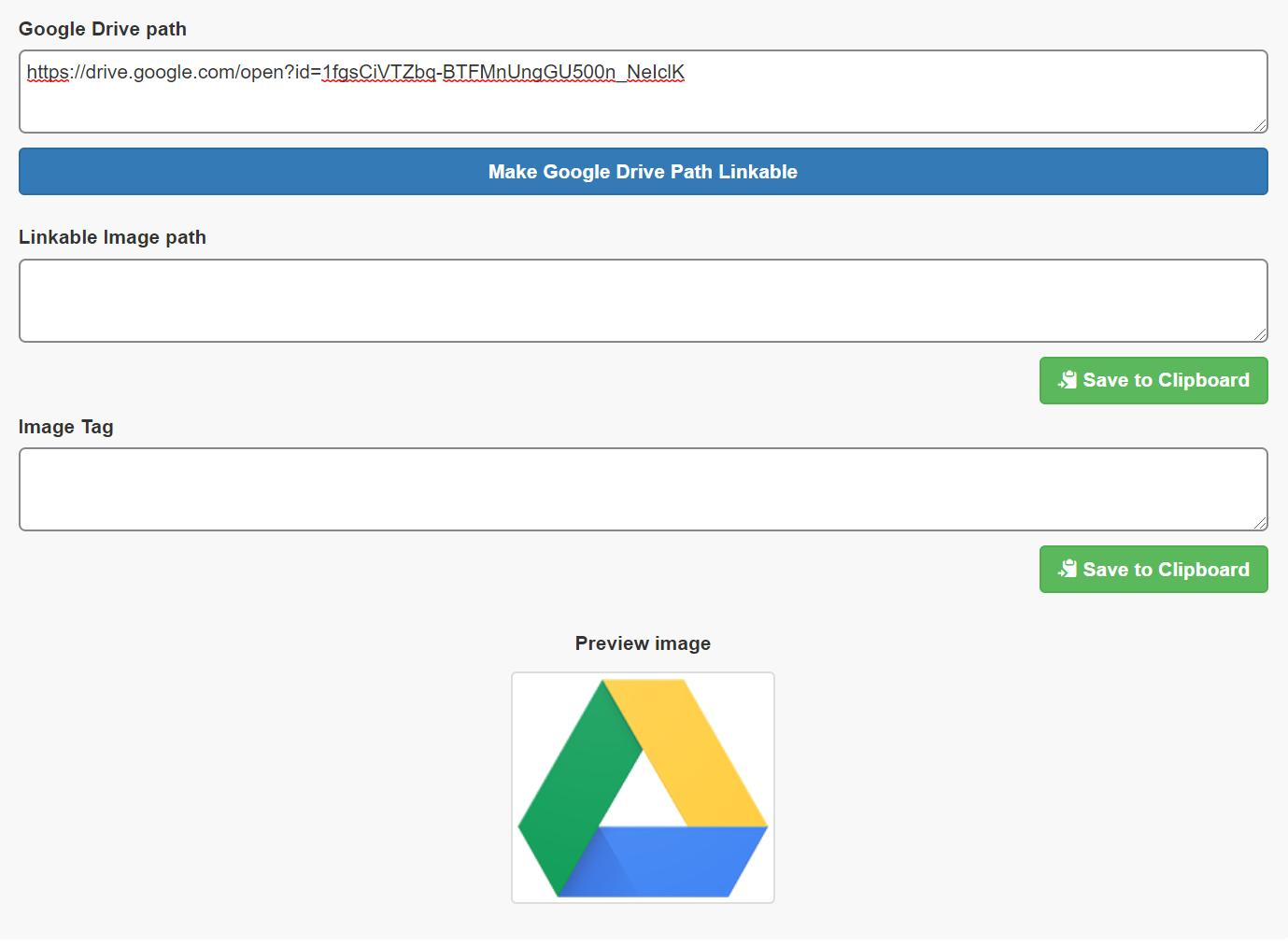The width and height of the screenshot is (1288, 946).
Task: Click the Google Drive path input field
Action: point(643,92)
